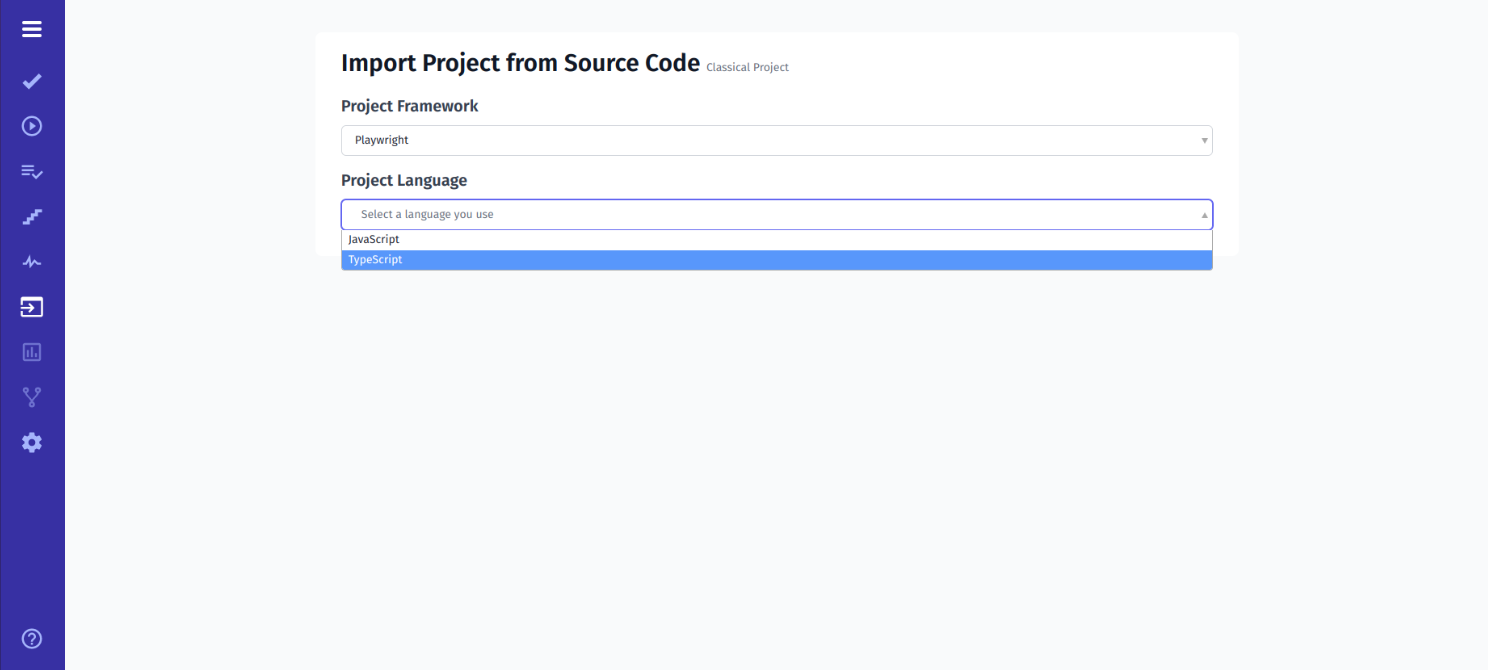Select the steps icon in the sidebar
1488x670 pixels.
pyautogui.click(x=30, y=216)
